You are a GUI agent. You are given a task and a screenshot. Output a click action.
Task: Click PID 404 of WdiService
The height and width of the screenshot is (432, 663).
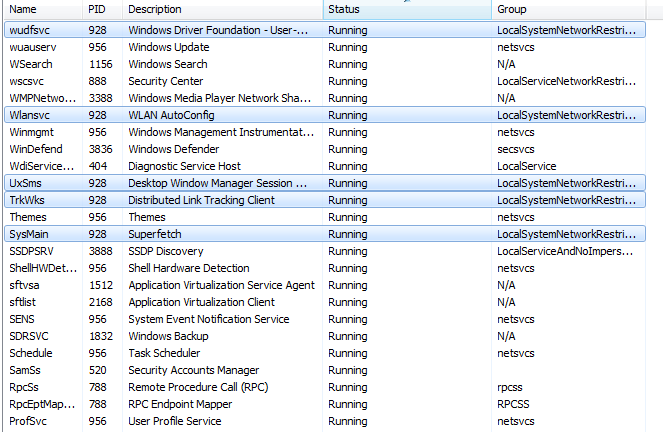point(98,166)
